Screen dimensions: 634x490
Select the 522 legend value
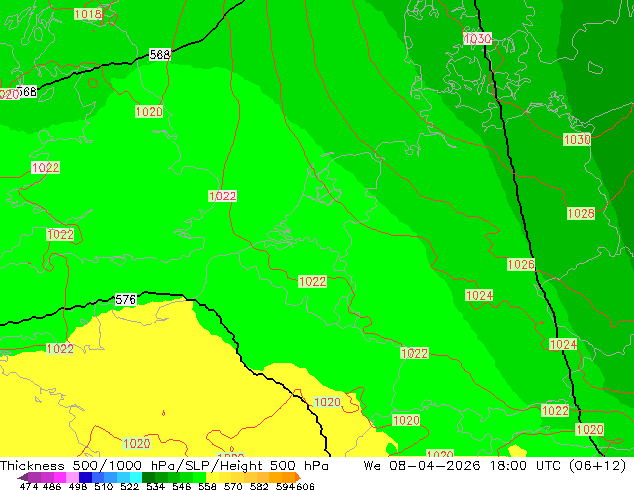[x=130, y=486]
